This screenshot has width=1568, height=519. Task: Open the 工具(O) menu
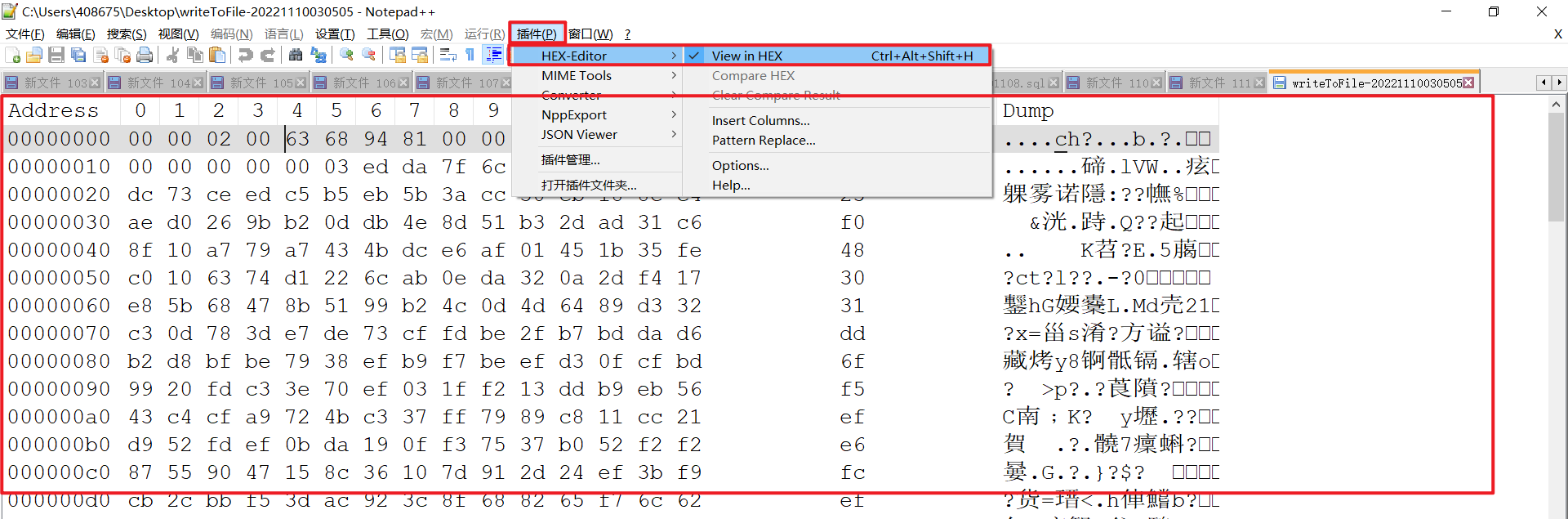[387, 34]
